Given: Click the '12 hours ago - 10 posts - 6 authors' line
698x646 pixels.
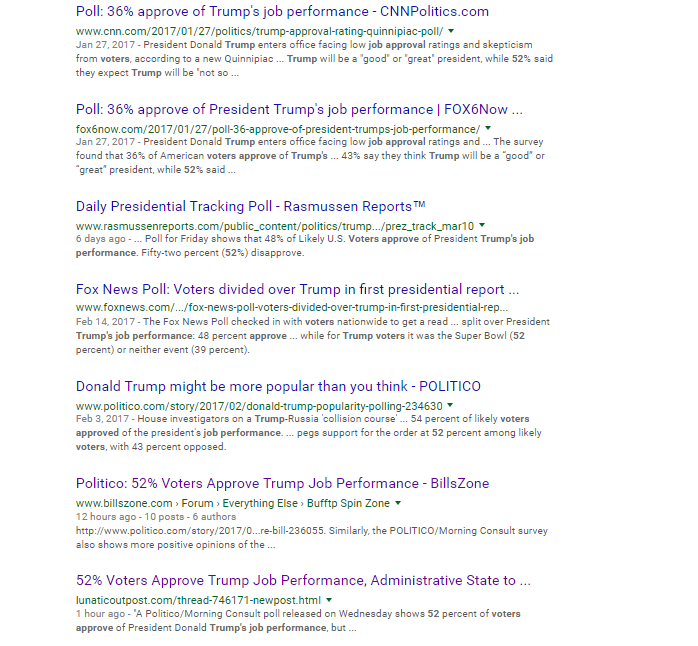Looking at the screenshot, I should tap(156, 517).
